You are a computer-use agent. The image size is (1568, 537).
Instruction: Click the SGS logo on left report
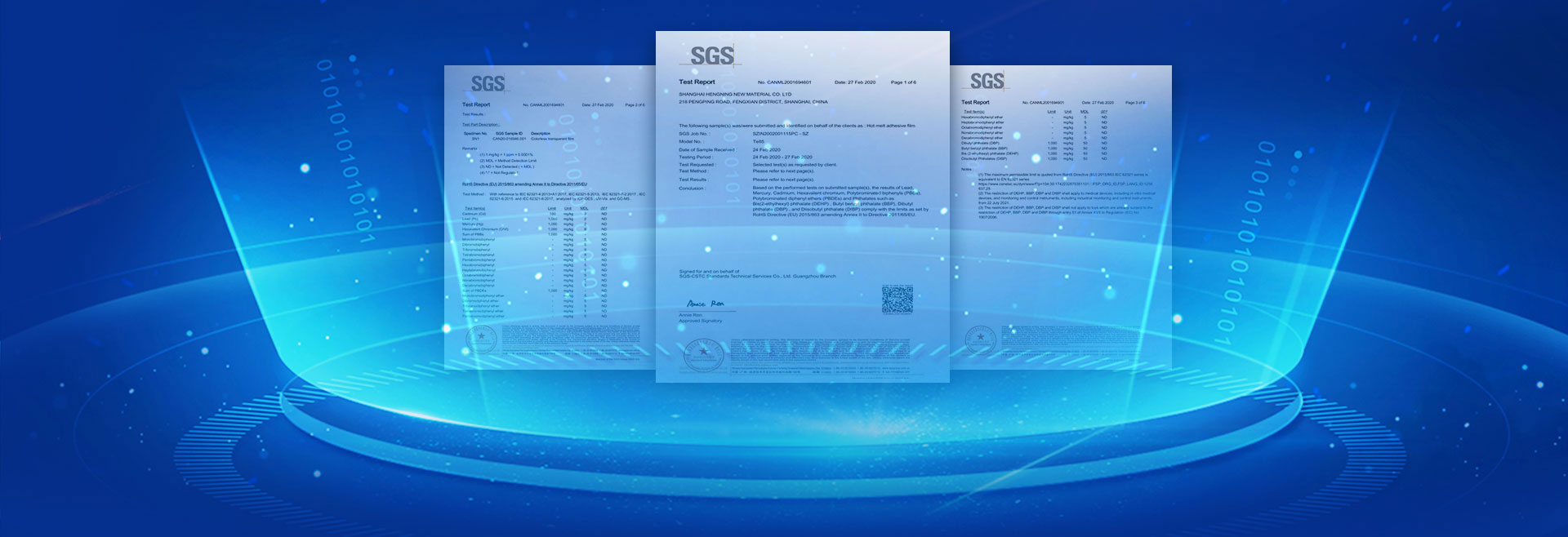click(488, 84)
